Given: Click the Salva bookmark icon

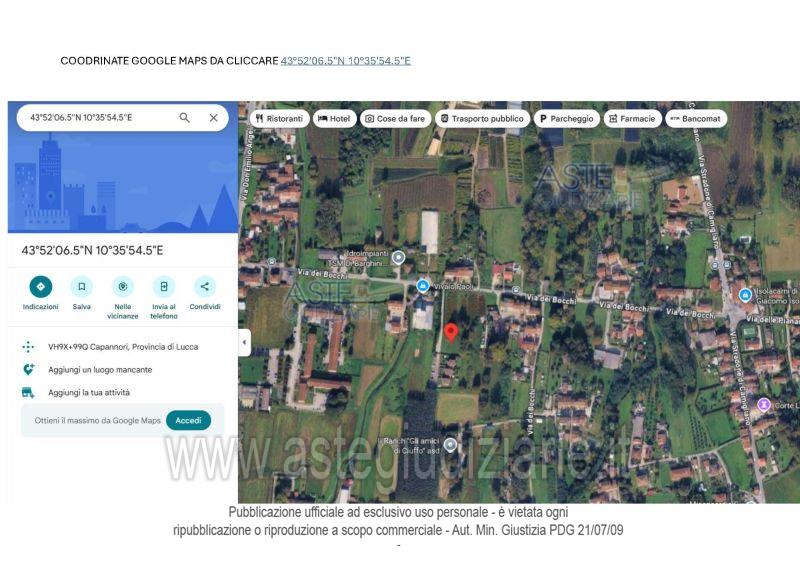Looking at the screenshot, I should 82,287.
